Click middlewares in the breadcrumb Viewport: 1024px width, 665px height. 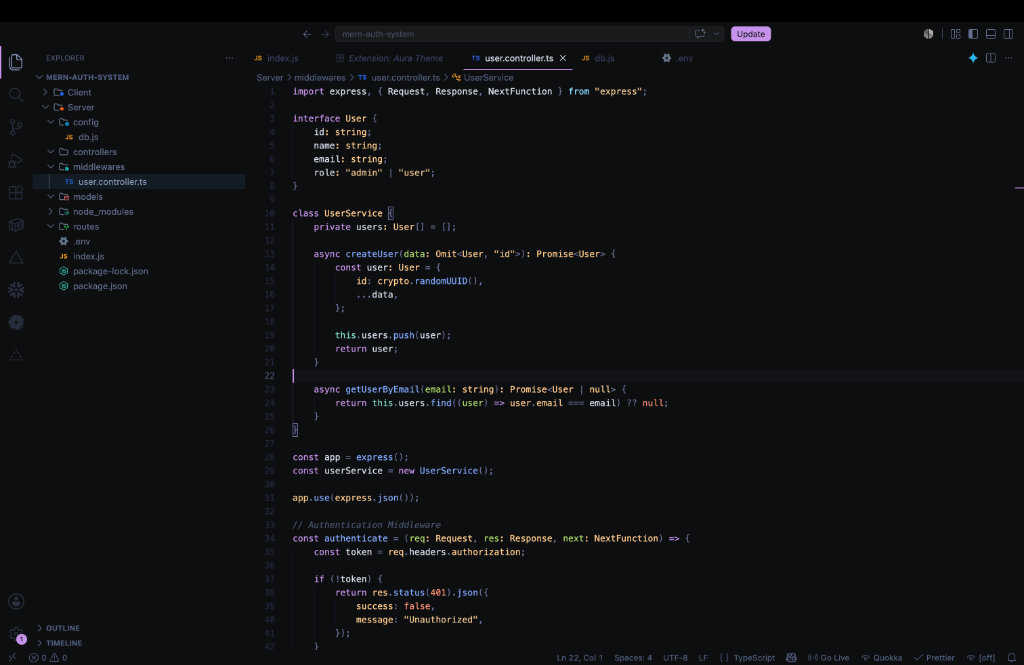pos(319,78)
